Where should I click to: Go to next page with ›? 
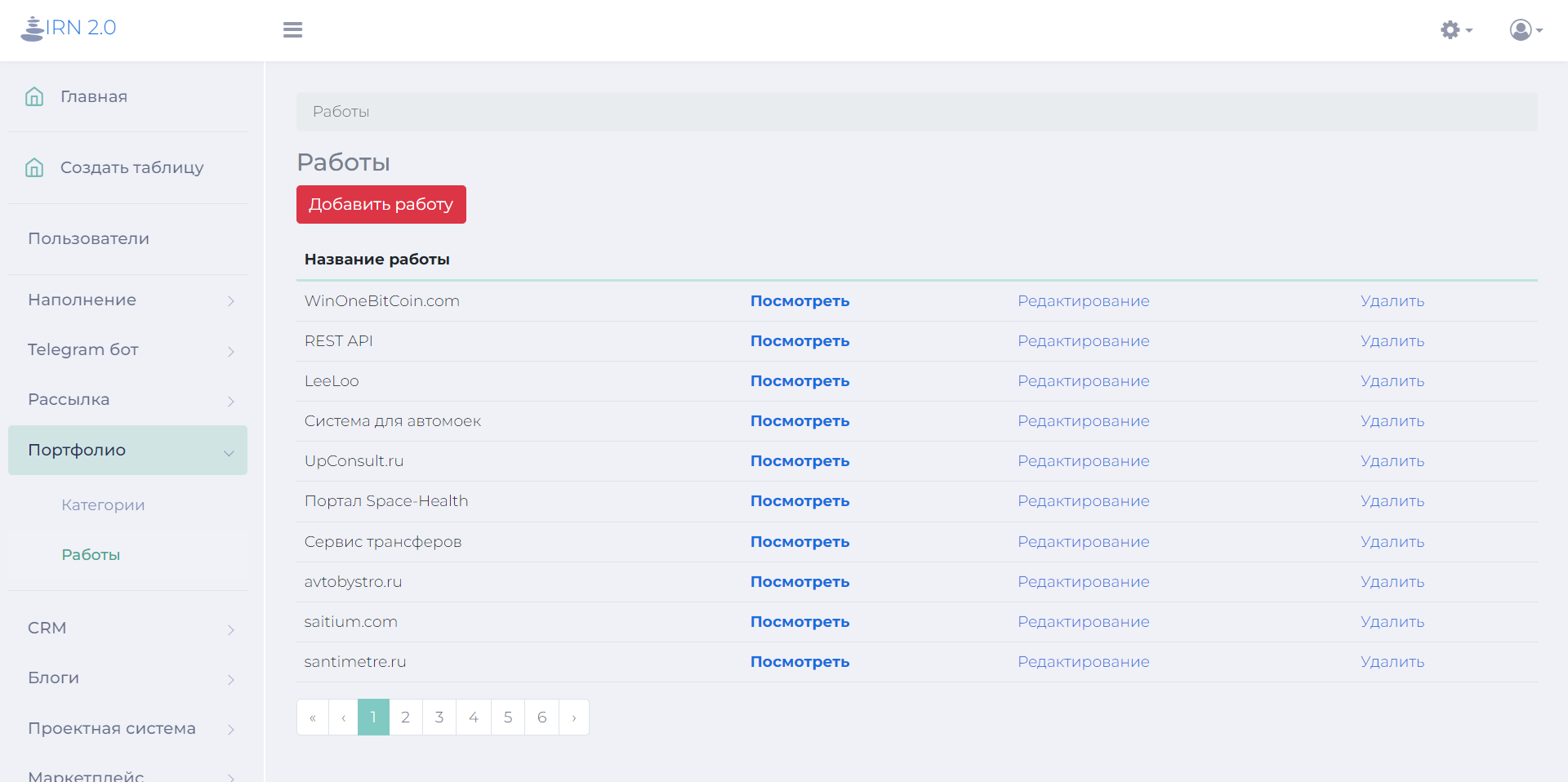pos(574,718)
